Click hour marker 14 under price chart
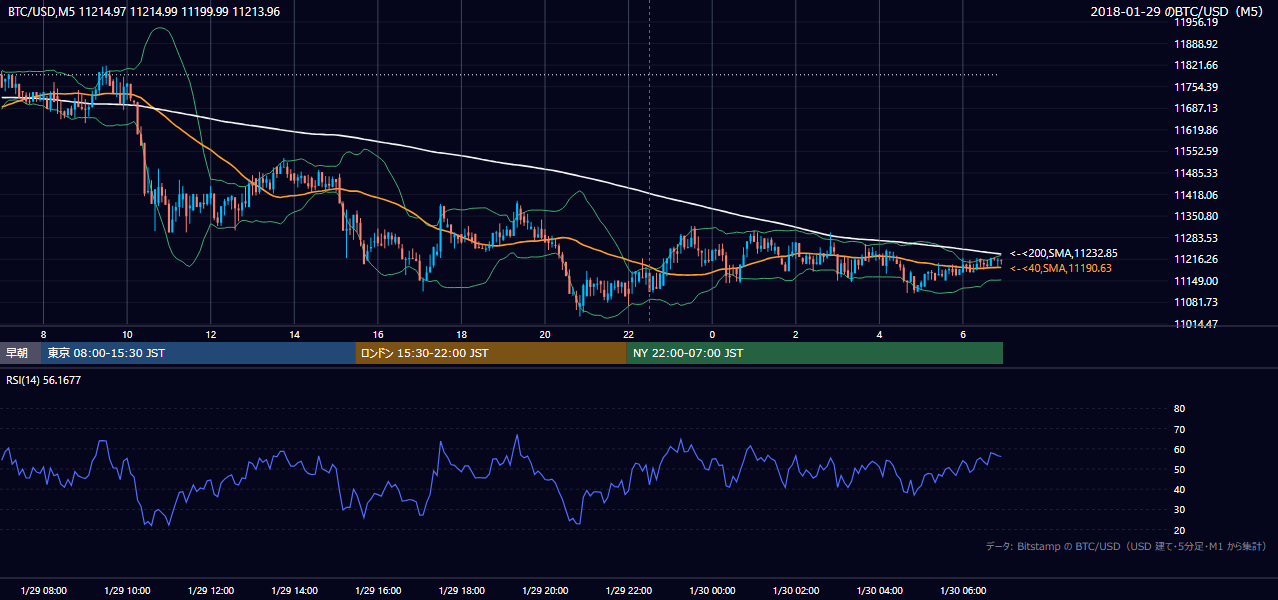This screenshot has height=600, width=1278. 294,334
